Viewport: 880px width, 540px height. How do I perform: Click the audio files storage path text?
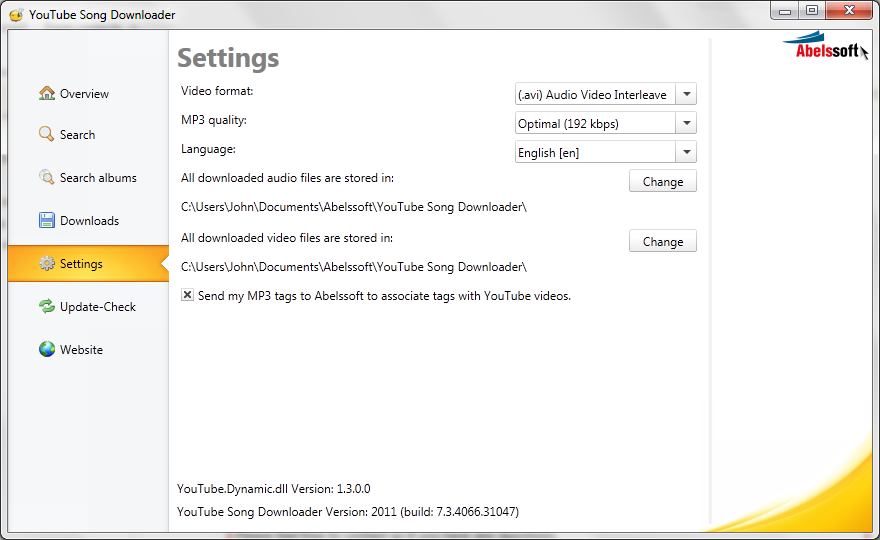[354, 207]
